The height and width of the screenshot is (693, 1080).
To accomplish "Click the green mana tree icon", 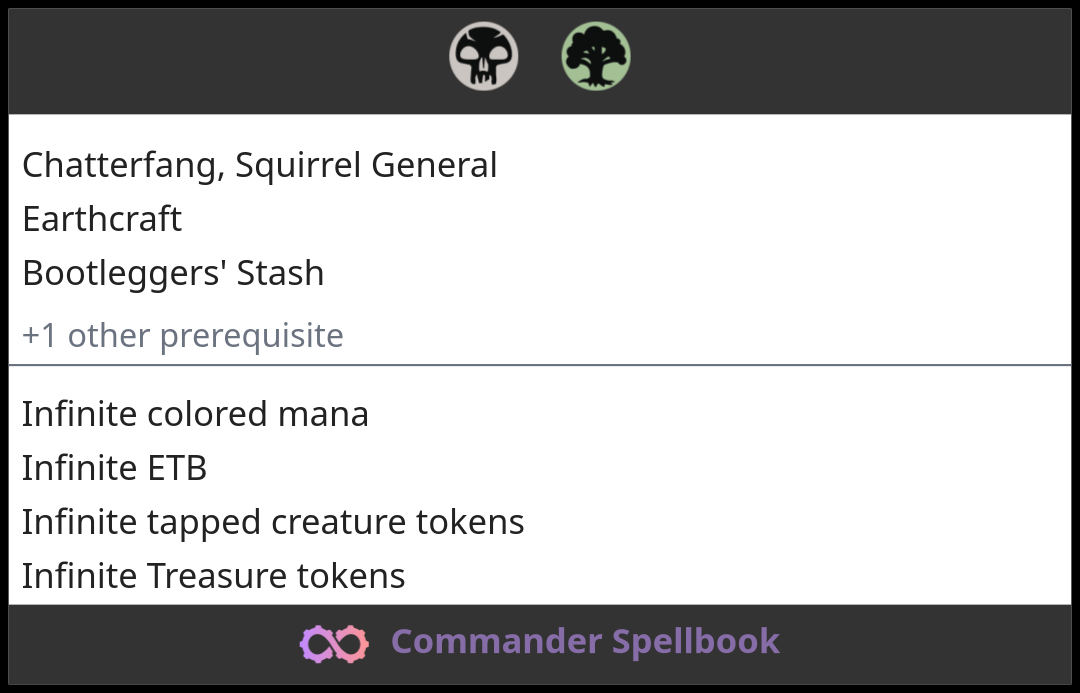I will tap(596, 57).
